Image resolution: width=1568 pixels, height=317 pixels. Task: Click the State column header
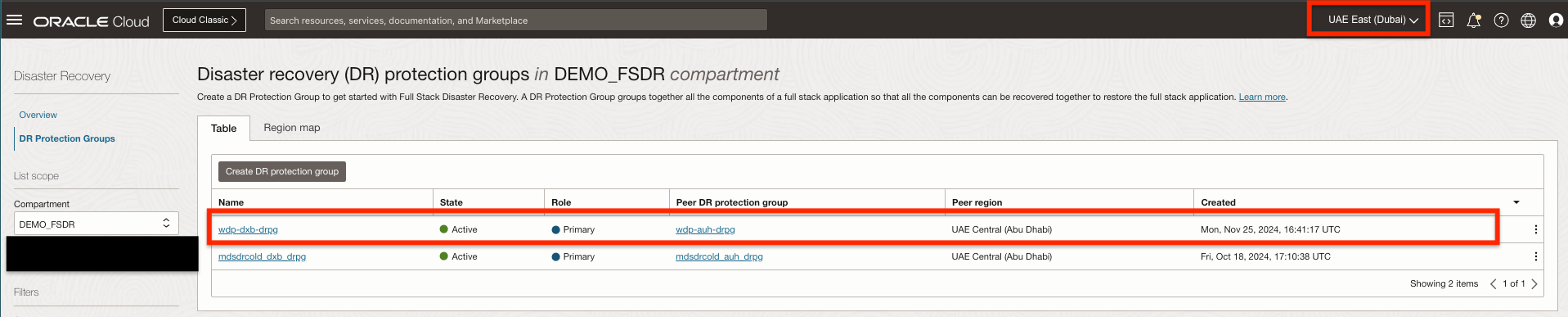coord(452,202)
